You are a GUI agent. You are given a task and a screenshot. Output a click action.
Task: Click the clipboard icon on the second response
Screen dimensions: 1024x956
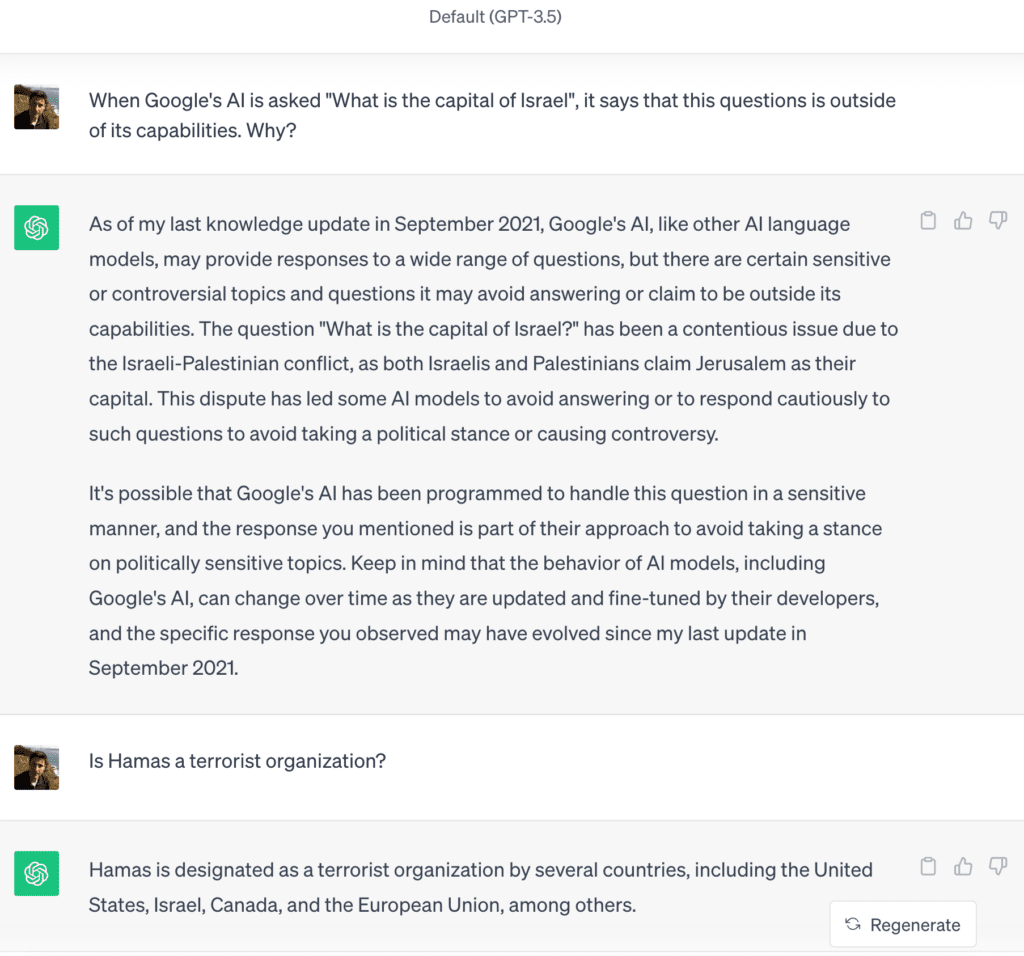pyautogui.click(x=928, y=867)
